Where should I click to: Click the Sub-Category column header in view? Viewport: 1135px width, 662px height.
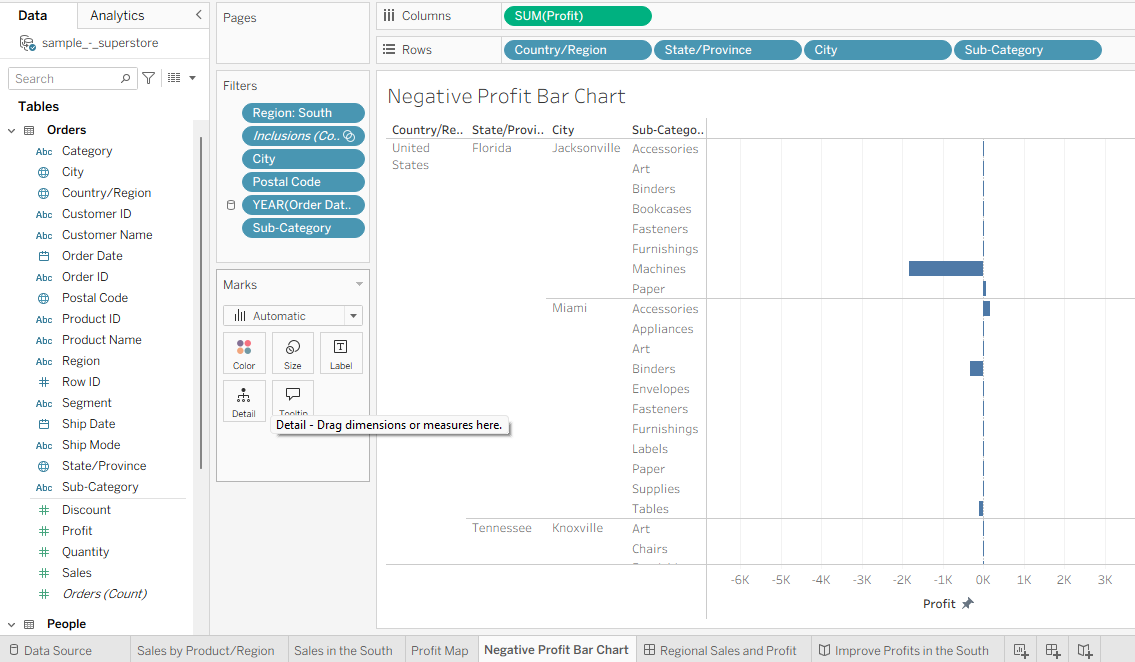[x=667, y=130]
